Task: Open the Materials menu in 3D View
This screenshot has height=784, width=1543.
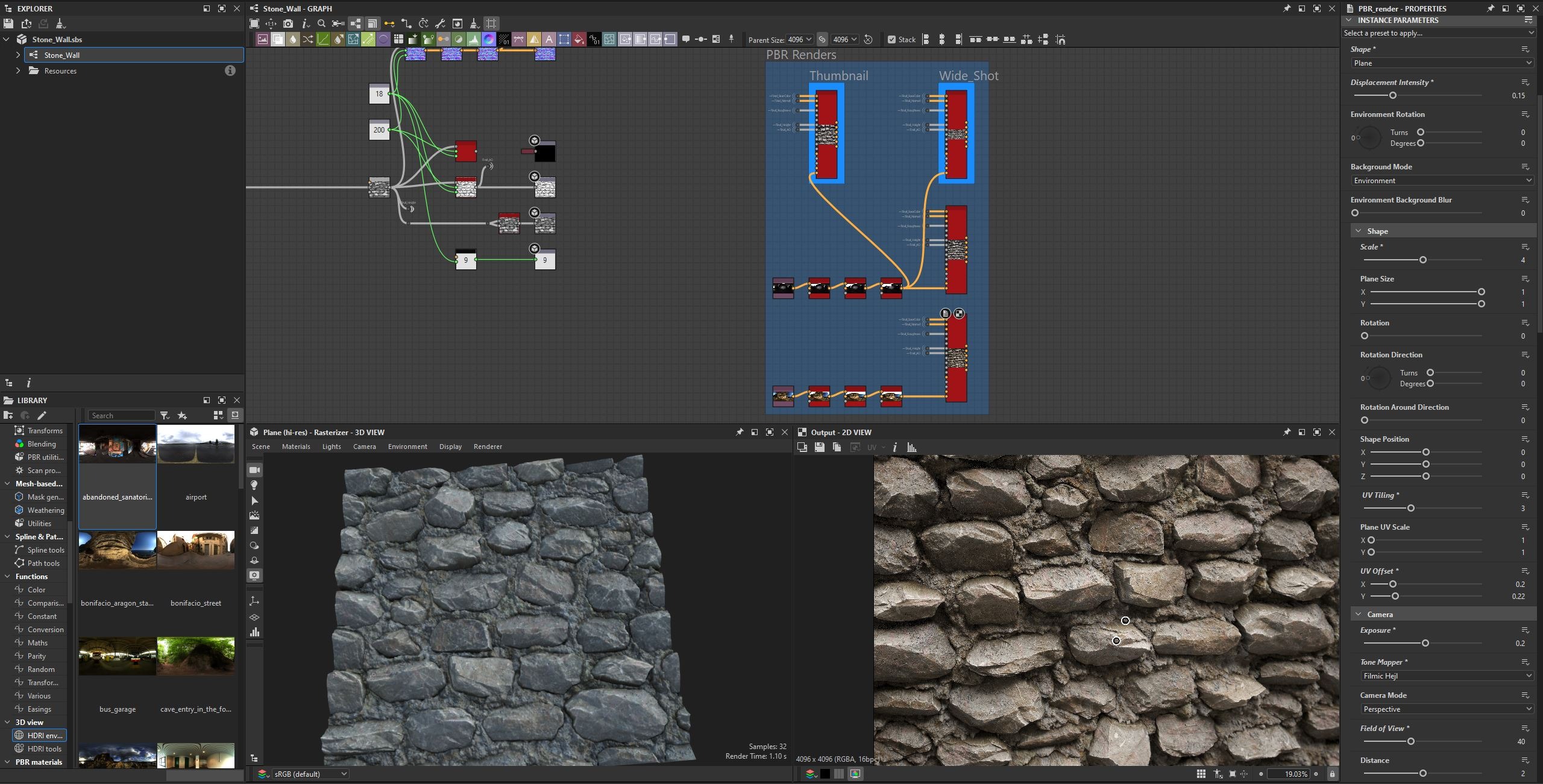Action: tap(296, 447)
